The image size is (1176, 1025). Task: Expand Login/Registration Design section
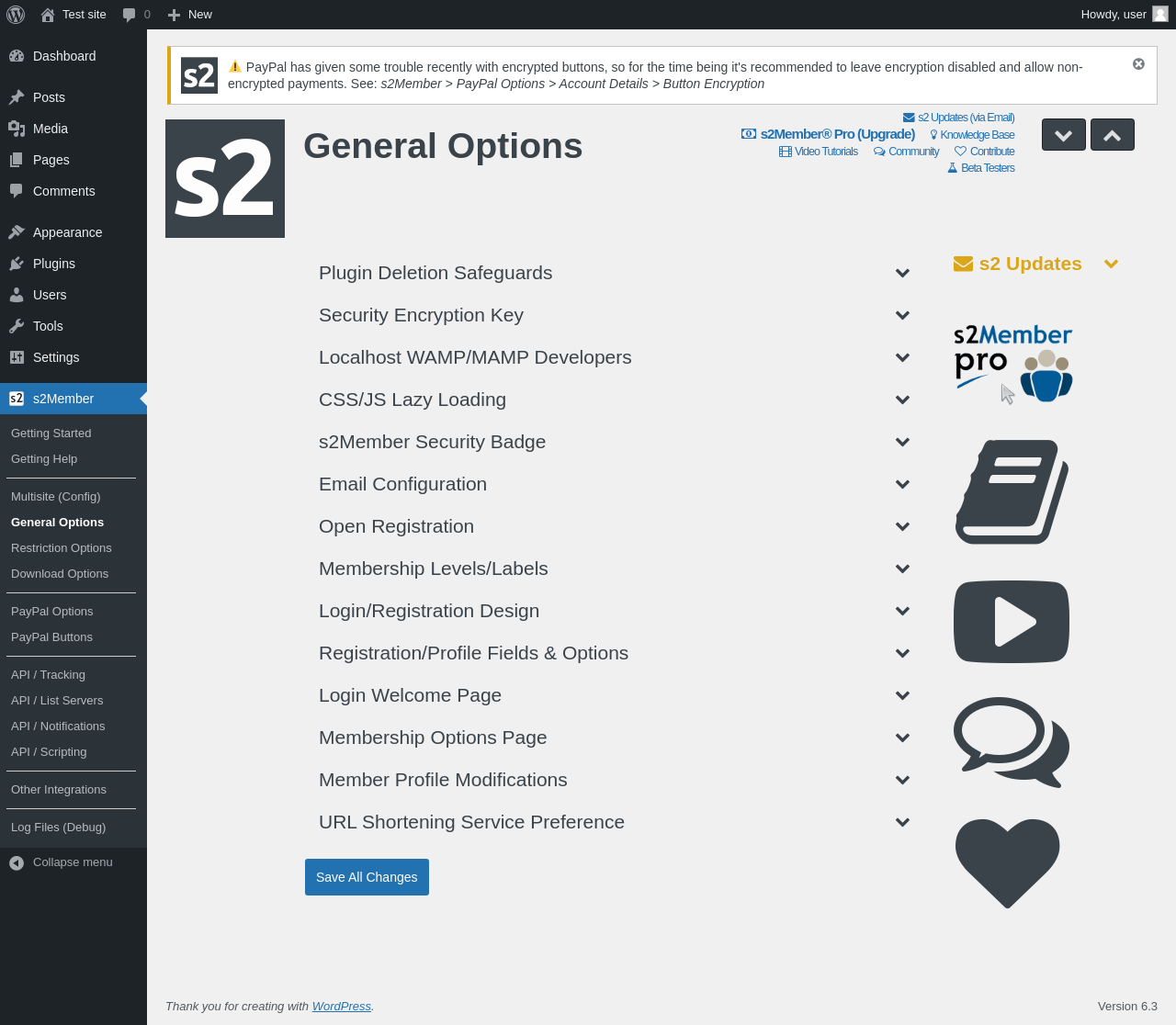[615, 611]
